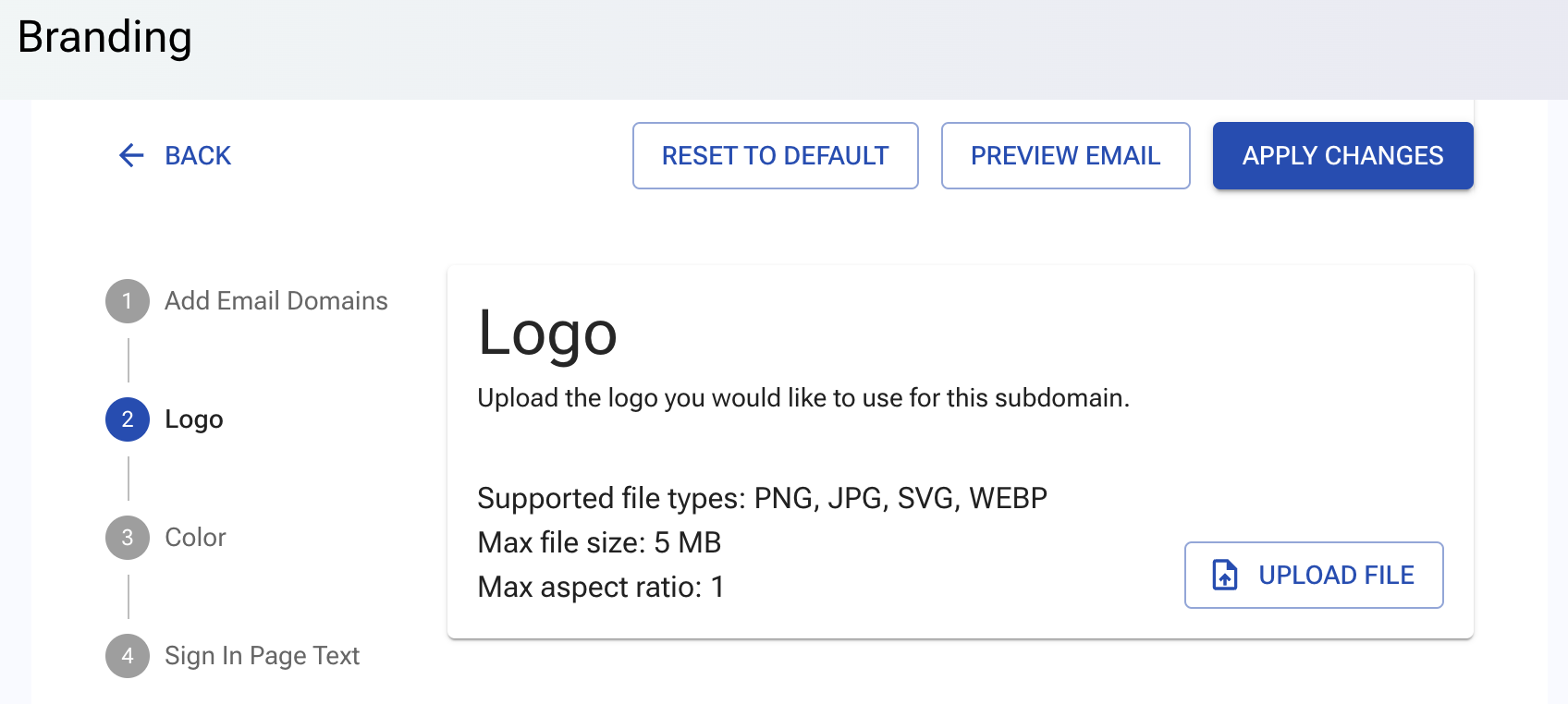
Task: Click the UPLOAD FILE button text
Action: click(x=1337, y=575)
